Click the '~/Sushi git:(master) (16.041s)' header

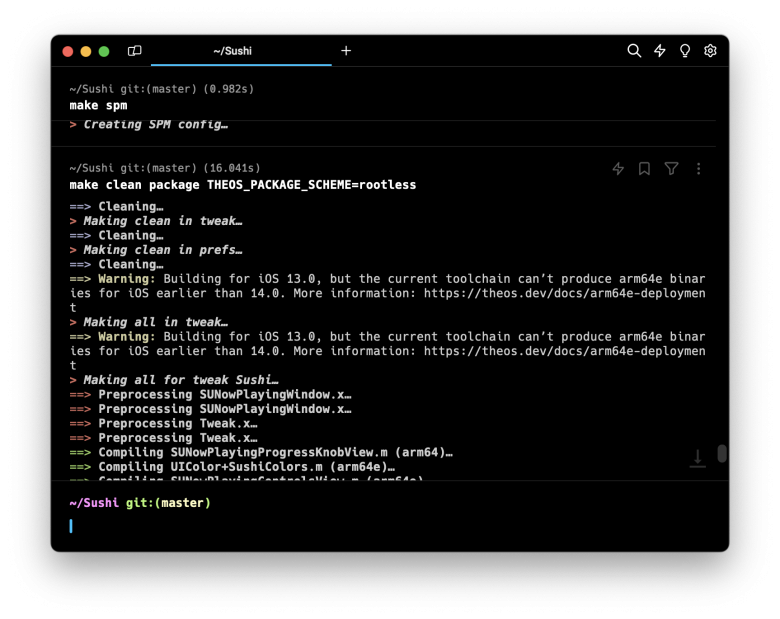(x=165, y=168)
